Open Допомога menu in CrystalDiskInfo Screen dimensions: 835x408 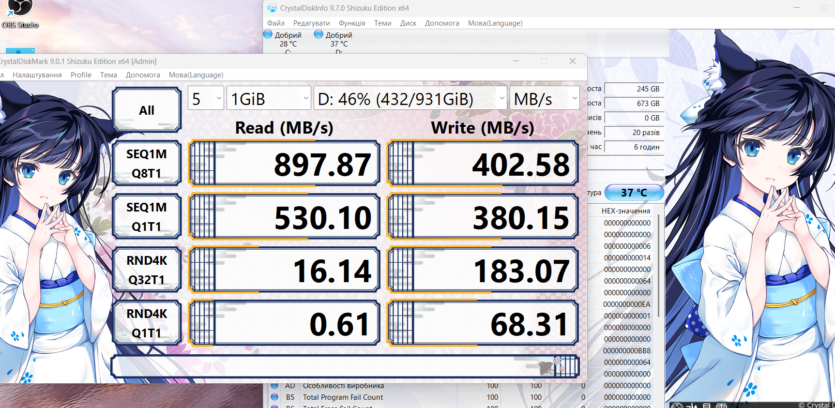[442, 23]
